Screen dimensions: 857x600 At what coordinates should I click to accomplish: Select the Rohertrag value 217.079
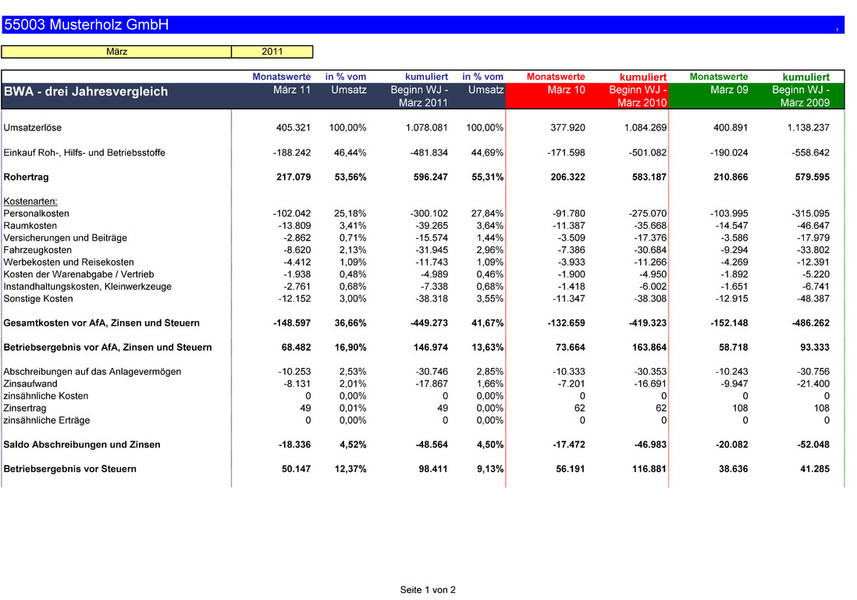tap(294, 177)
